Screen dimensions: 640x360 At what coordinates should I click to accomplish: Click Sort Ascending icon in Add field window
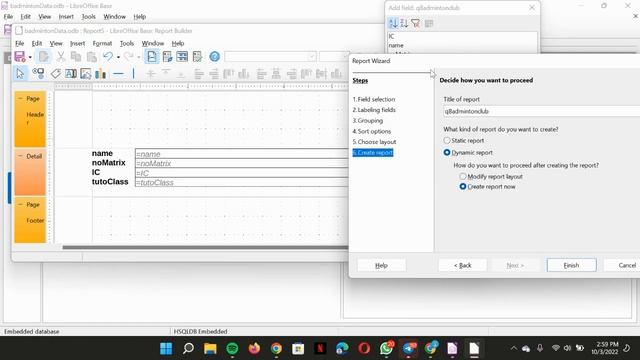coord(393,23)
